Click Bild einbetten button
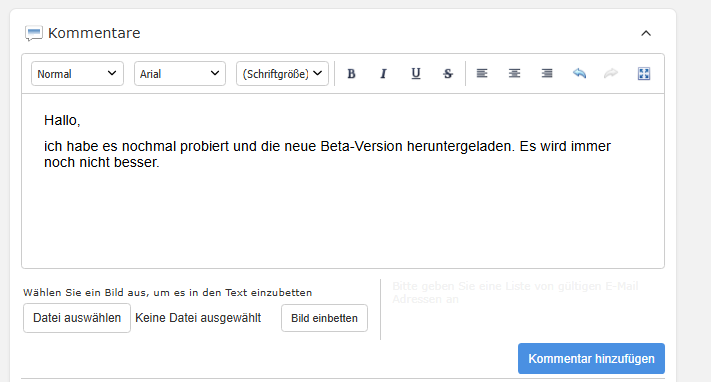The image size is (711, 382). pyautogui.click(x=324, y=318)
